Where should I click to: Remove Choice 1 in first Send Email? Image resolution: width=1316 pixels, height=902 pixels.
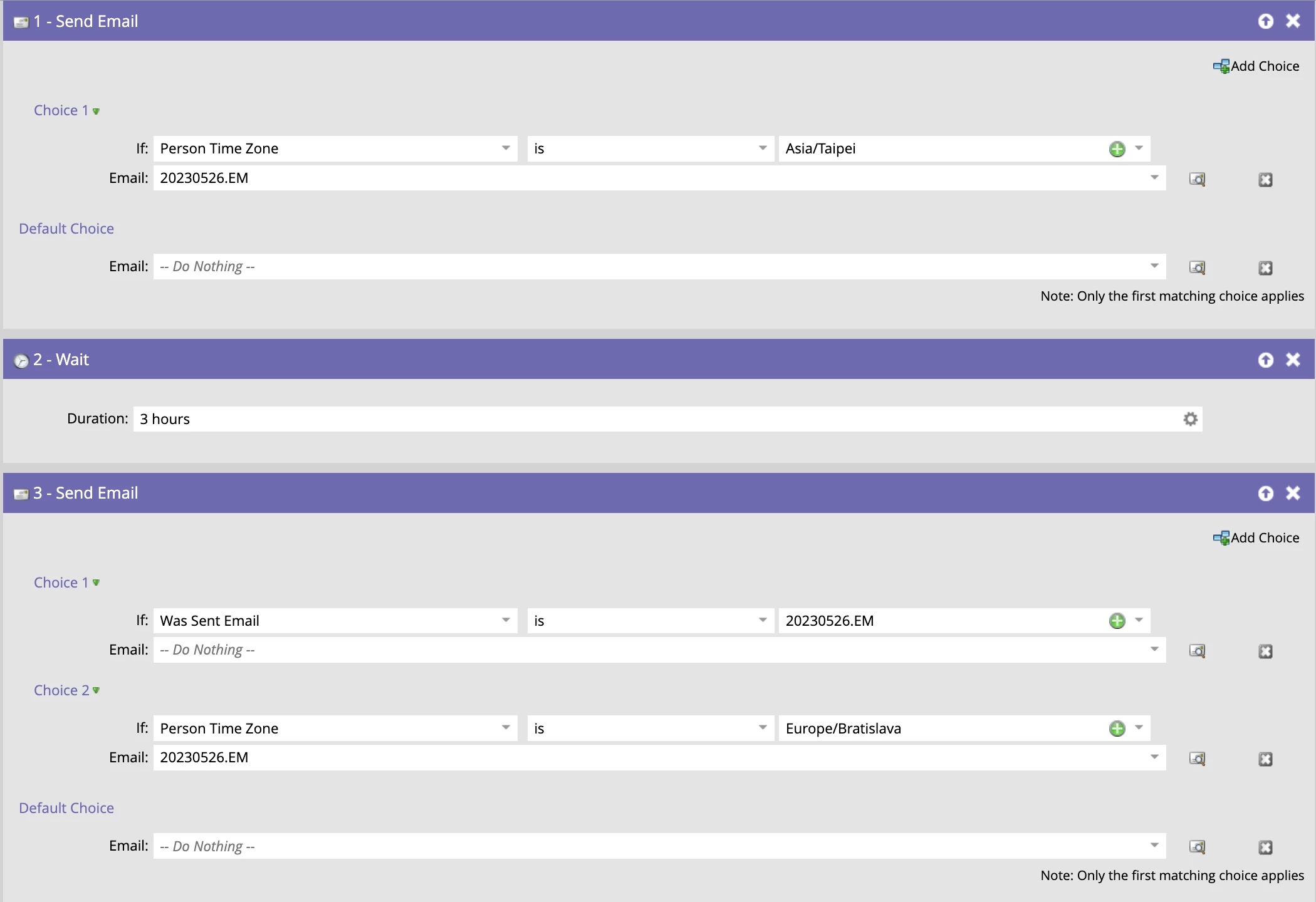pos(1265,180)
